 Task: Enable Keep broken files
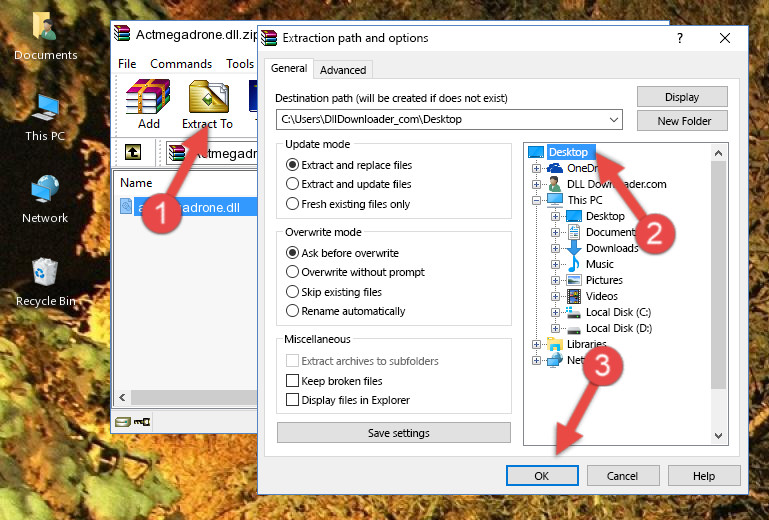[292, 381]
